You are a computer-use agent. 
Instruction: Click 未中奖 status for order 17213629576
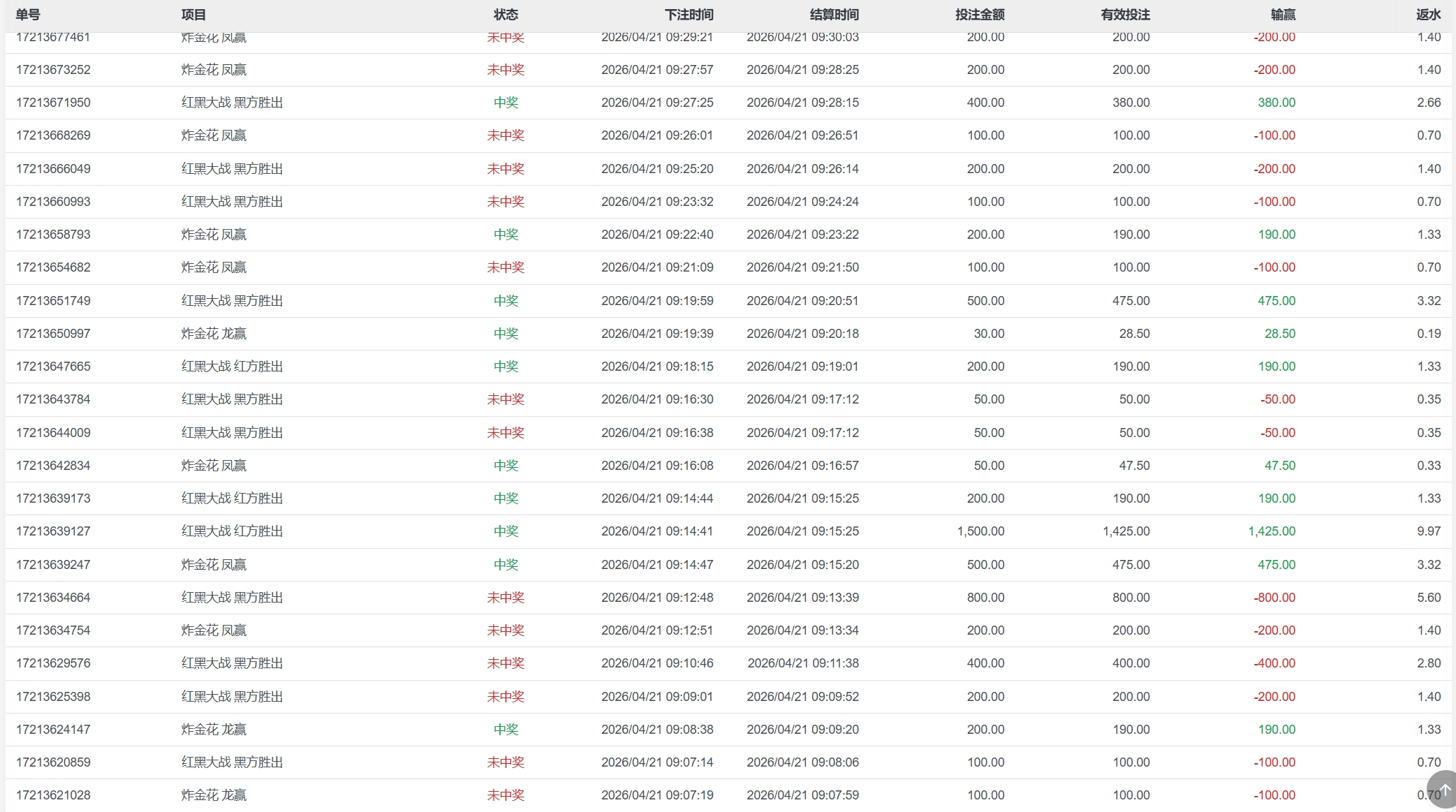click(x=506, y=663)
